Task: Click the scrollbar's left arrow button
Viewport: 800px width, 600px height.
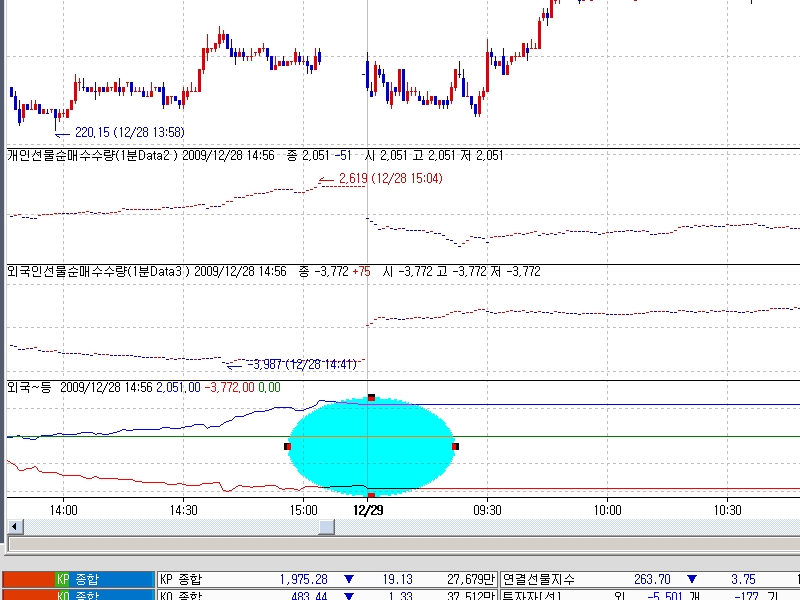Action: click(x=13, y=526)
